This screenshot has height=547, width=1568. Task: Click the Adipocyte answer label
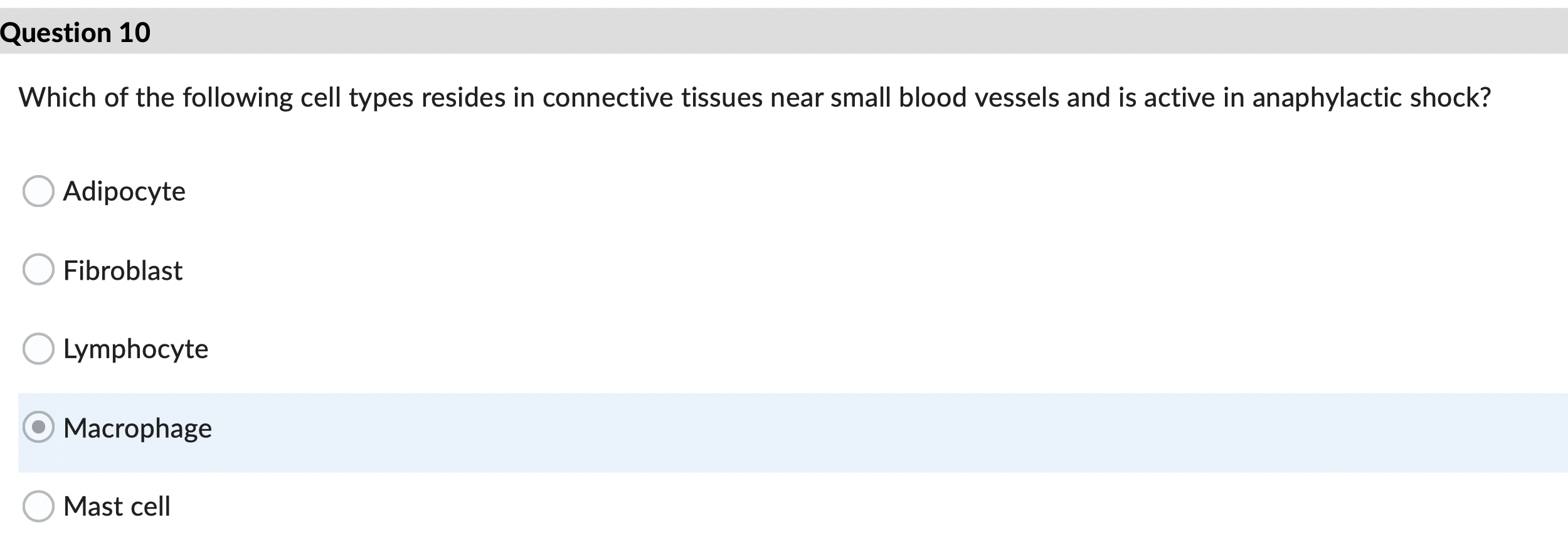(124, 191)
